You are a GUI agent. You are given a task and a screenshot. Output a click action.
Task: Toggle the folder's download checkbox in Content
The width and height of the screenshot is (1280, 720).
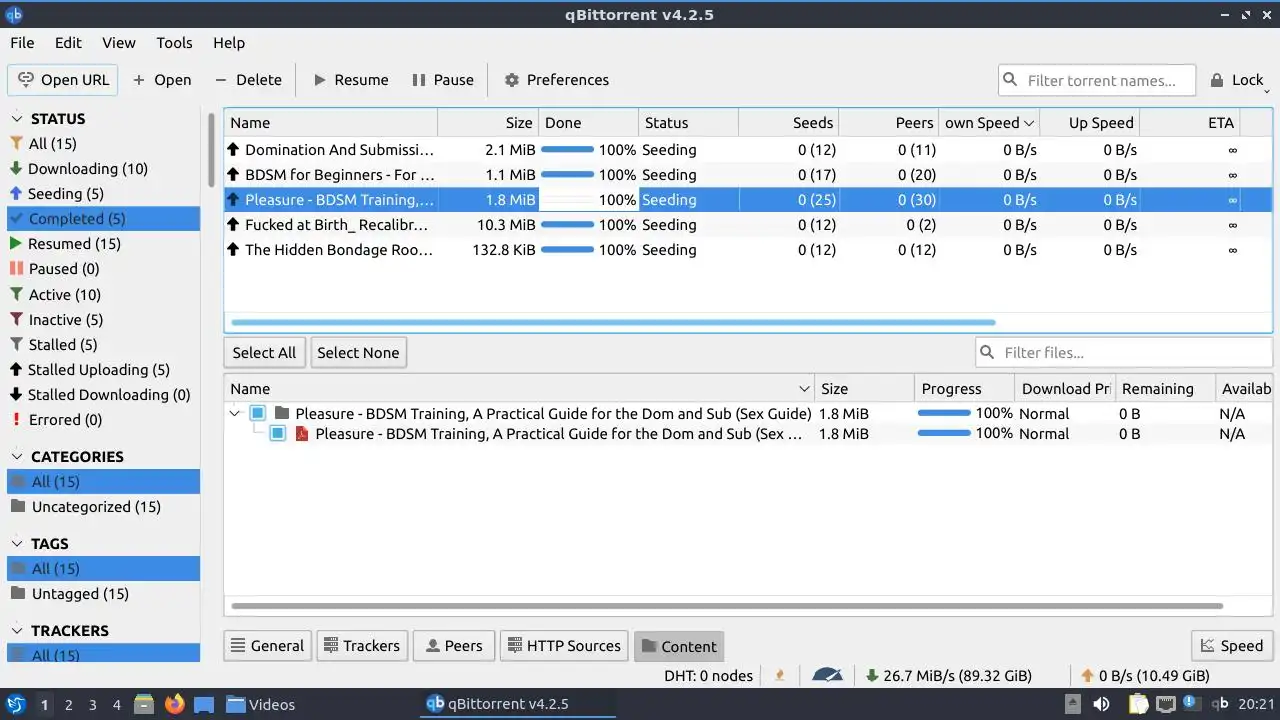(258, 413)
